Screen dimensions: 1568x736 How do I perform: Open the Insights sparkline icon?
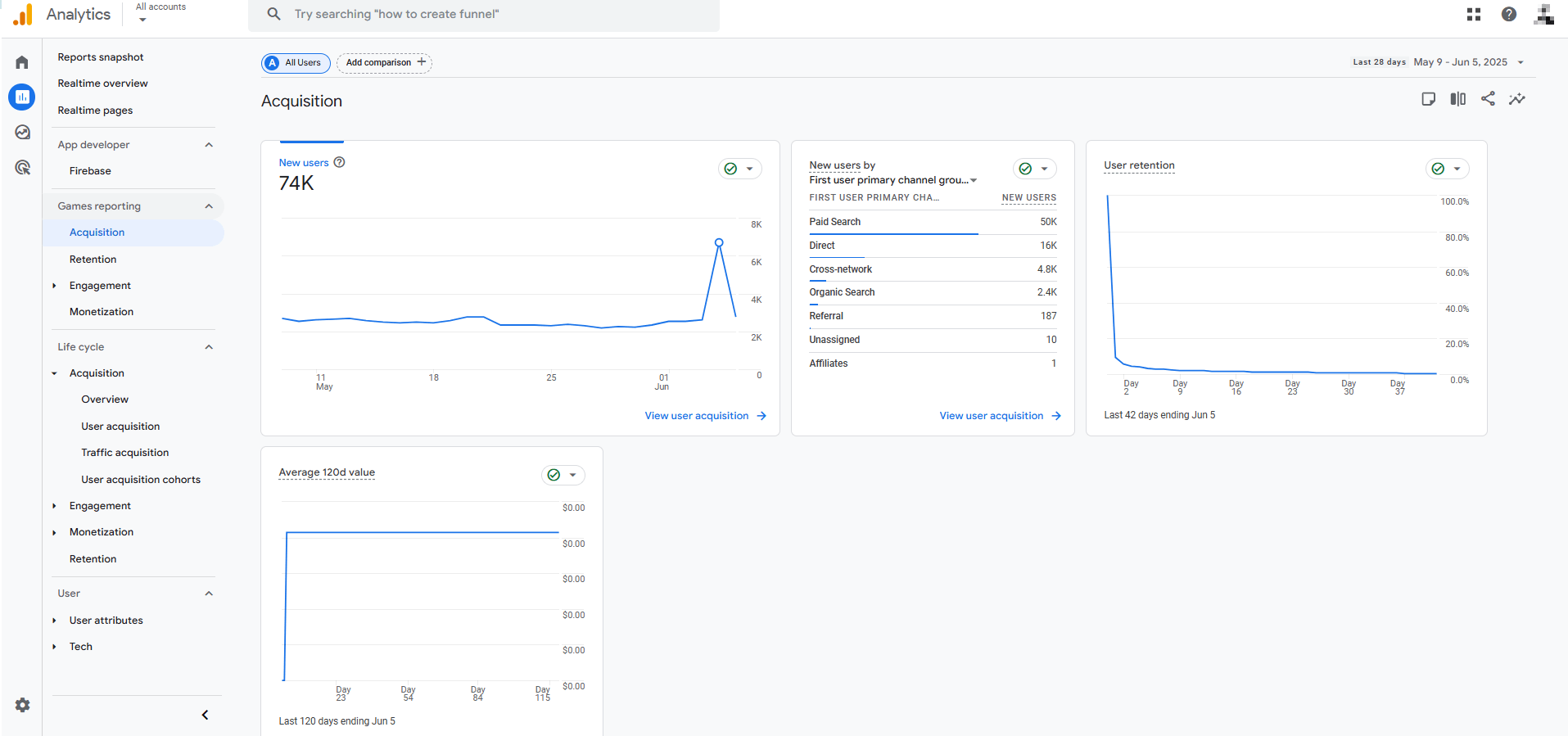(1517, 99)
